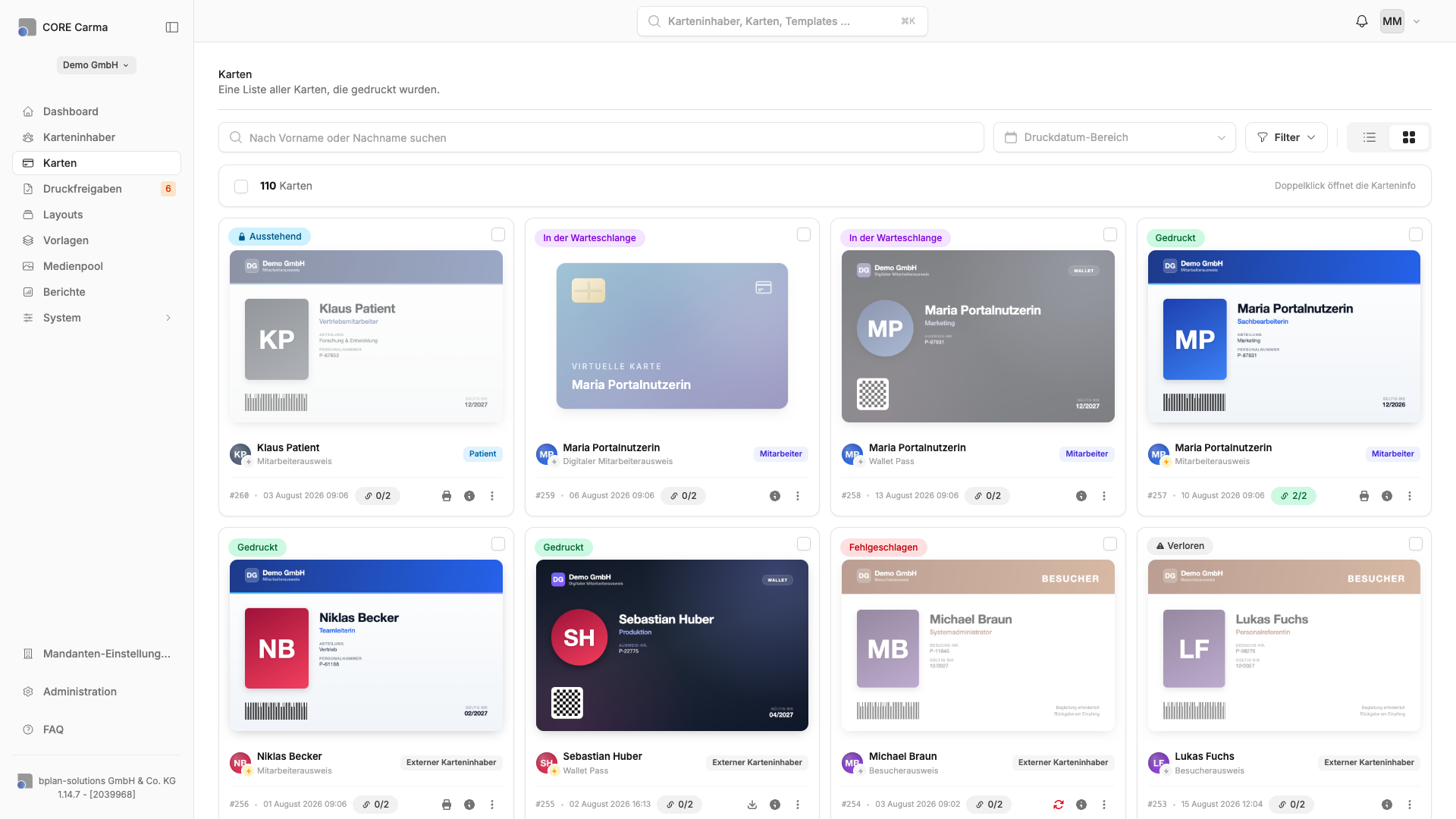Switch to grid view
Viewport: 1456px width, 819px height.
[1409, 137]
